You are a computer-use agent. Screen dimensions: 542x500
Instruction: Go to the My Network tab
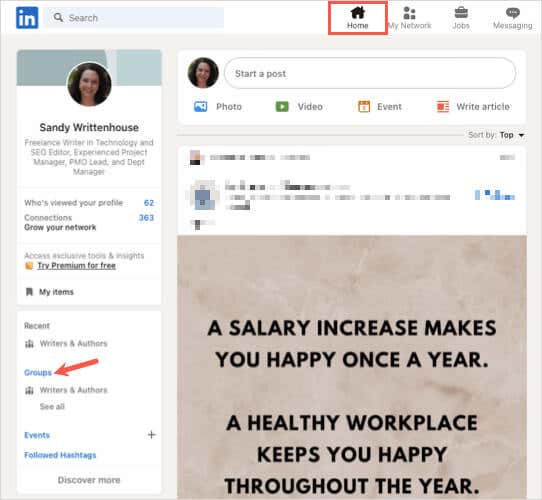pyautogui.click(x=409, y=18)
